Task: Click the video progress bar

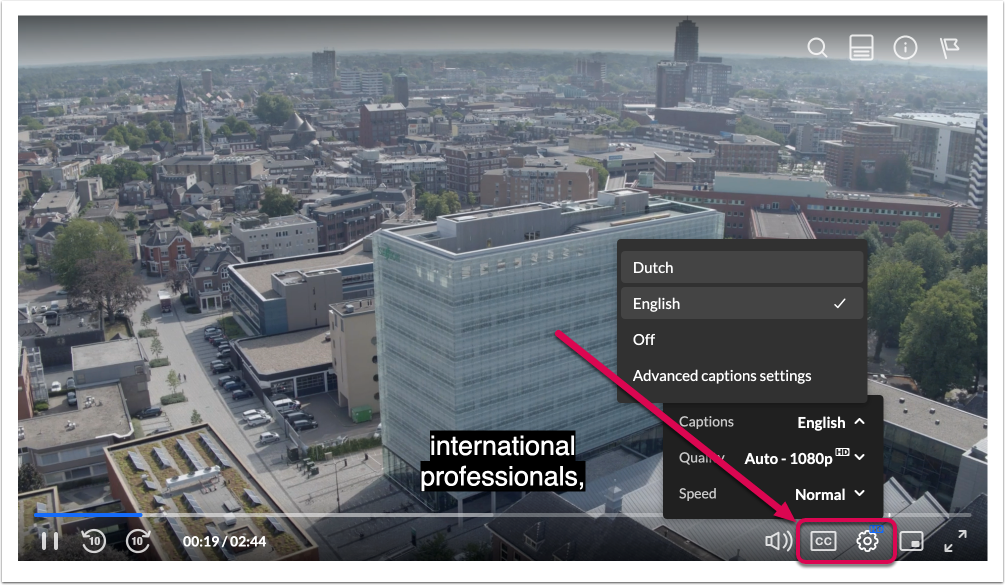Action: point(502,515)
